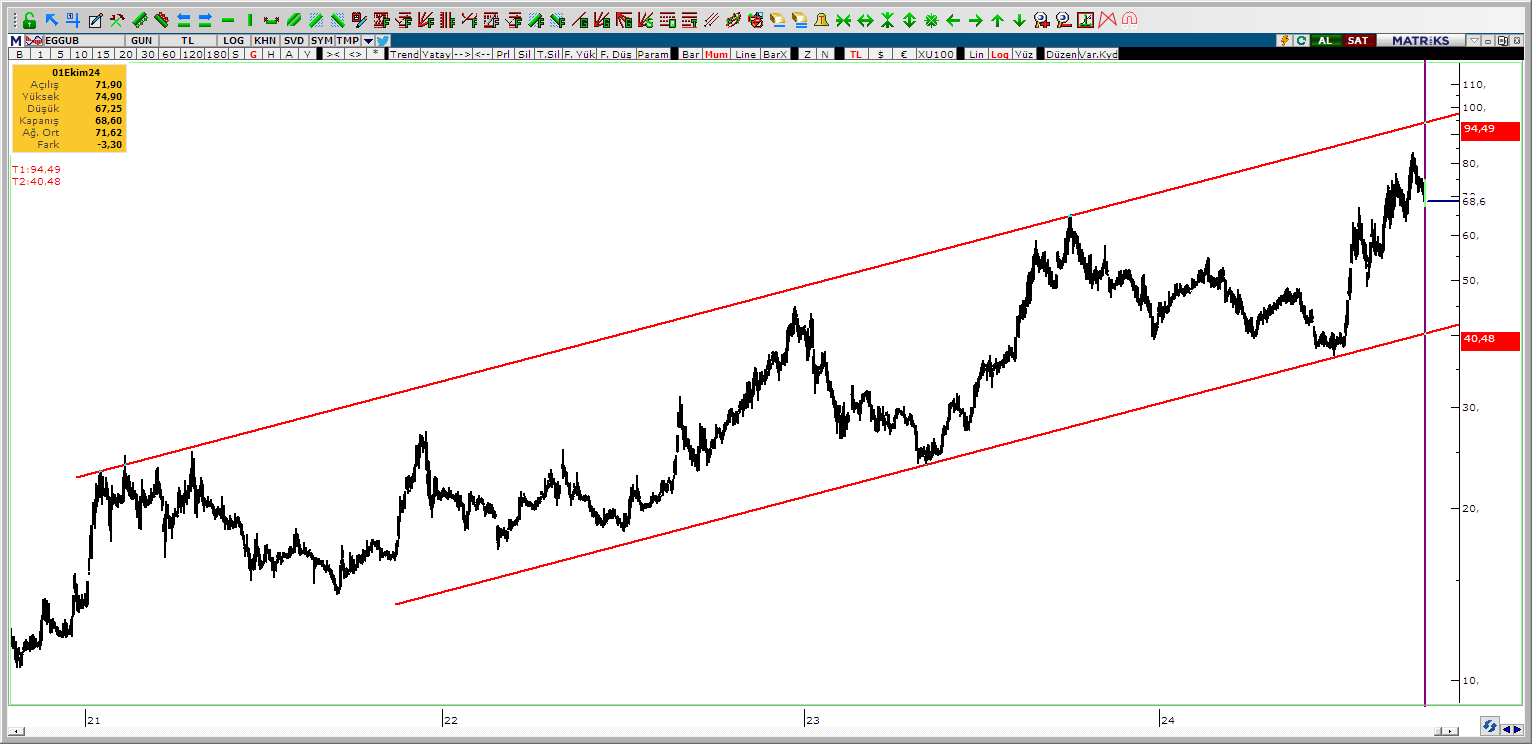Open the TL currency selector in header
1532x744 pixels.
(188, 40)
